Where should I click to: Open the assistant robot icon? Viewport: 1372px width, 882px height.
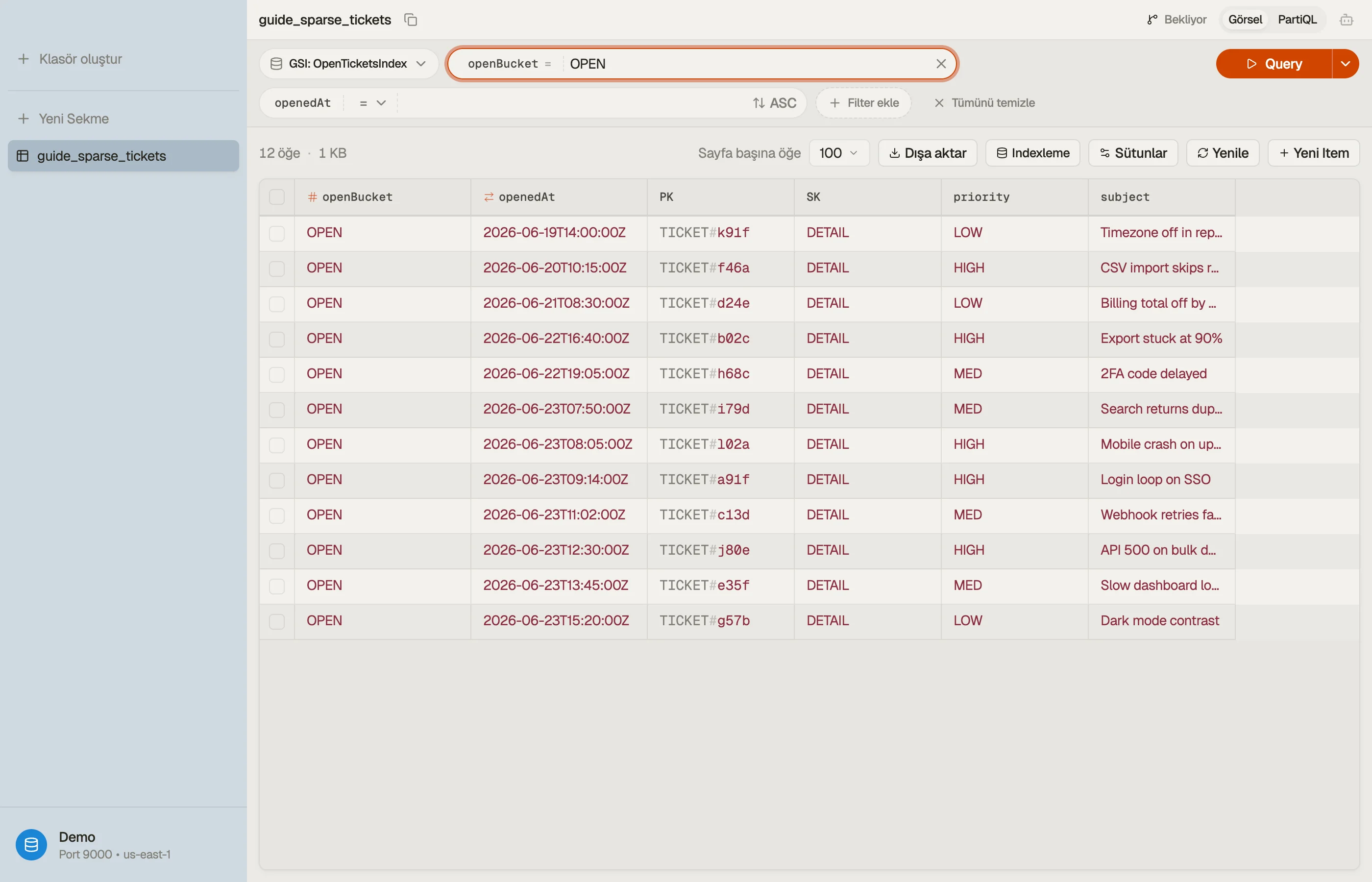coord(1346,20)
